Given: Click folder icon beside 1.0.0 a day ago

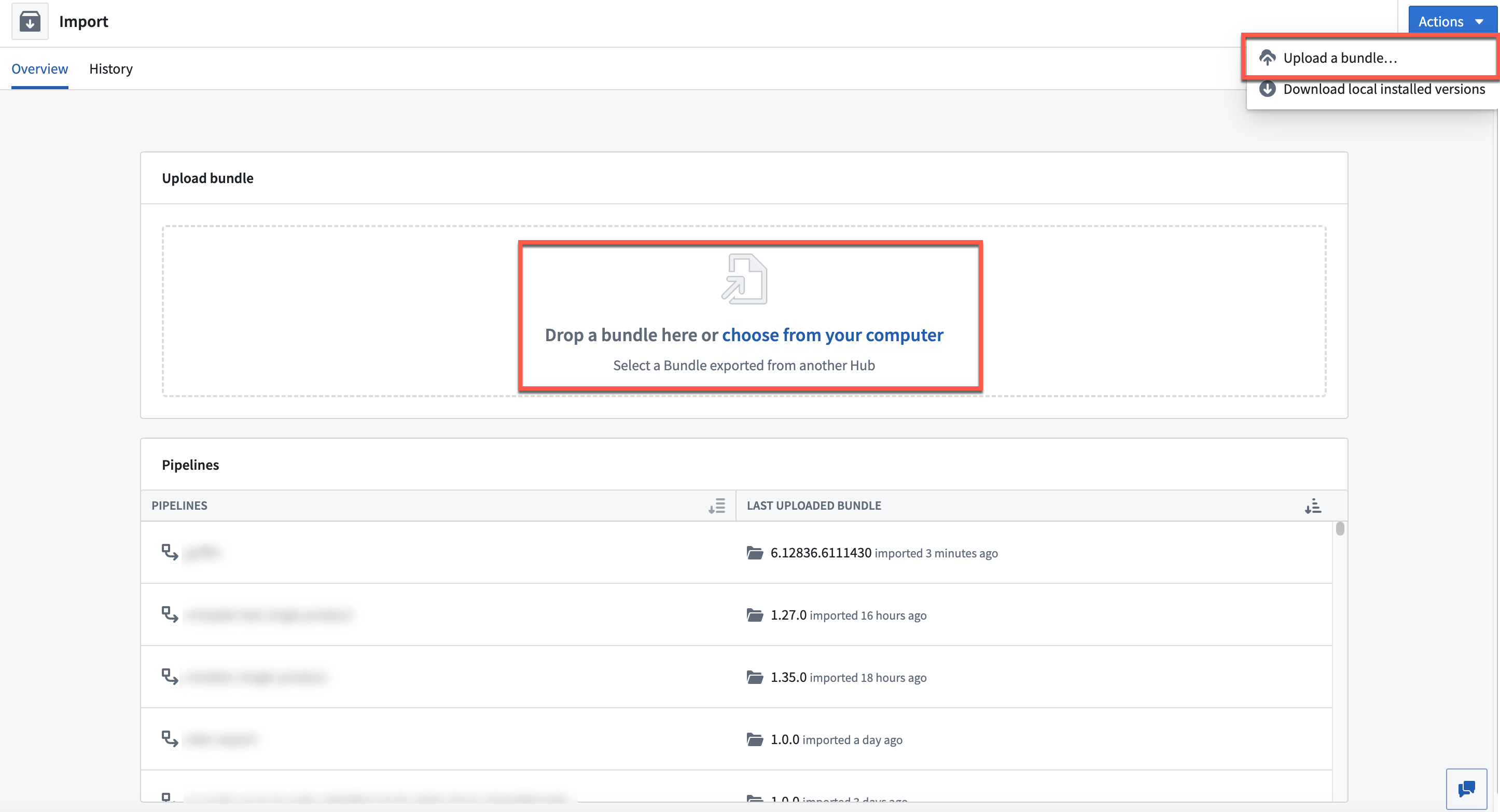Looking at the screenshot, I should [755, 740].
